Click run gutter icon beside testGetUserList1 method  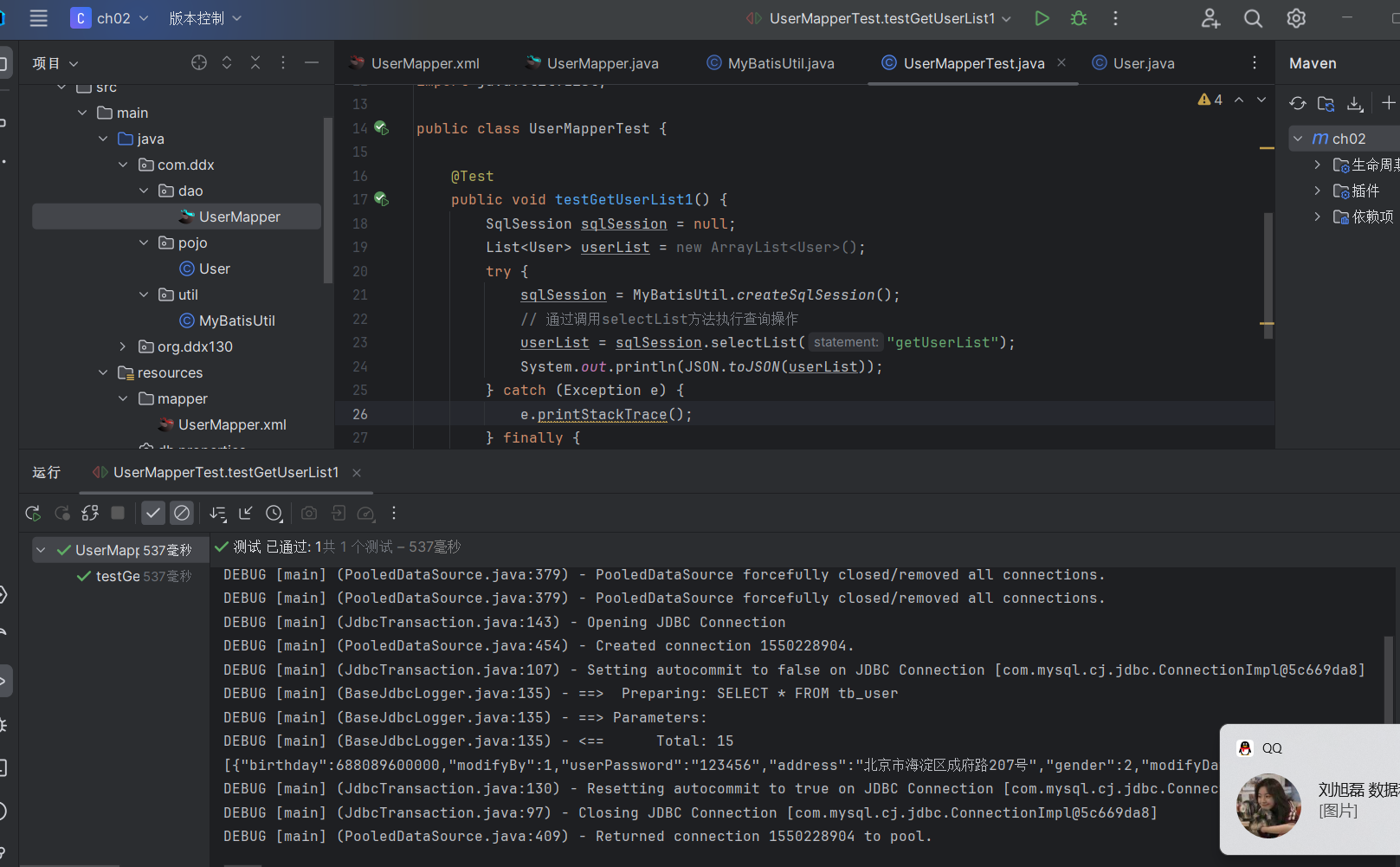381,199
